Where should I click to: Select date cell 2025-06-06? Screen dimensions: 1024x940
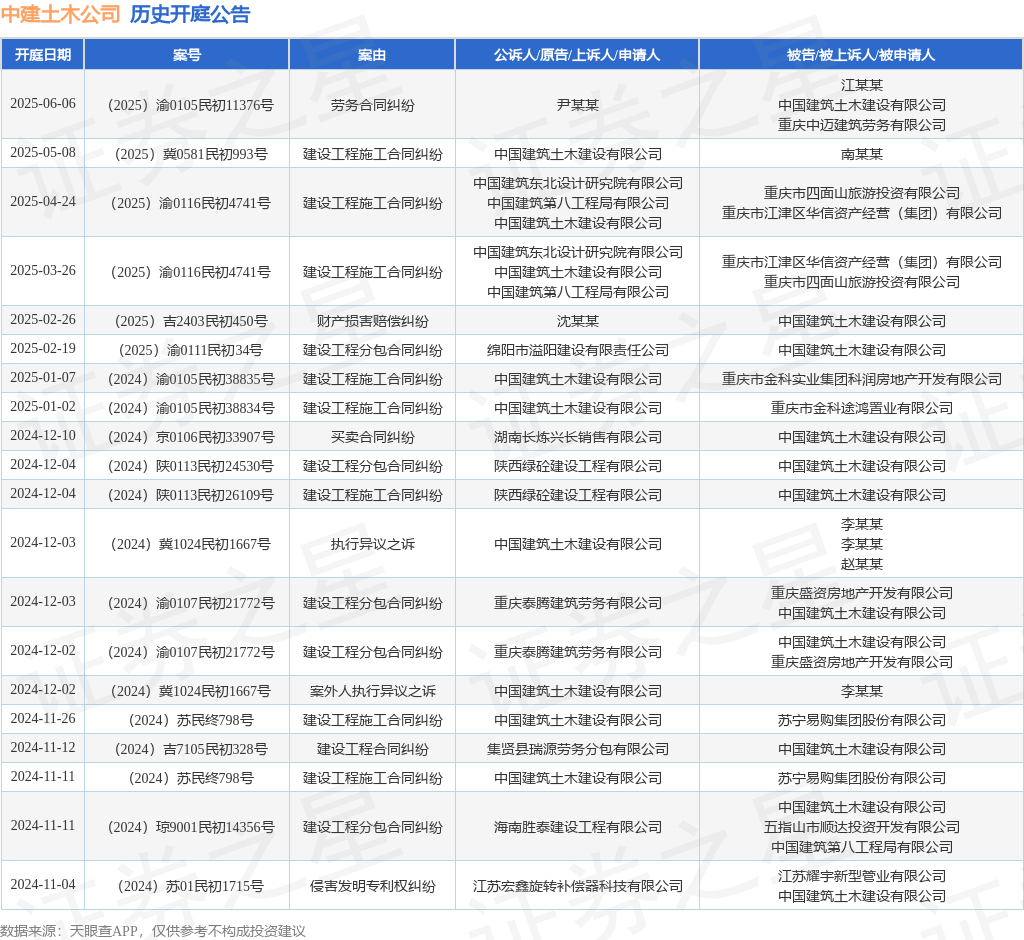(x=43, y=104)
